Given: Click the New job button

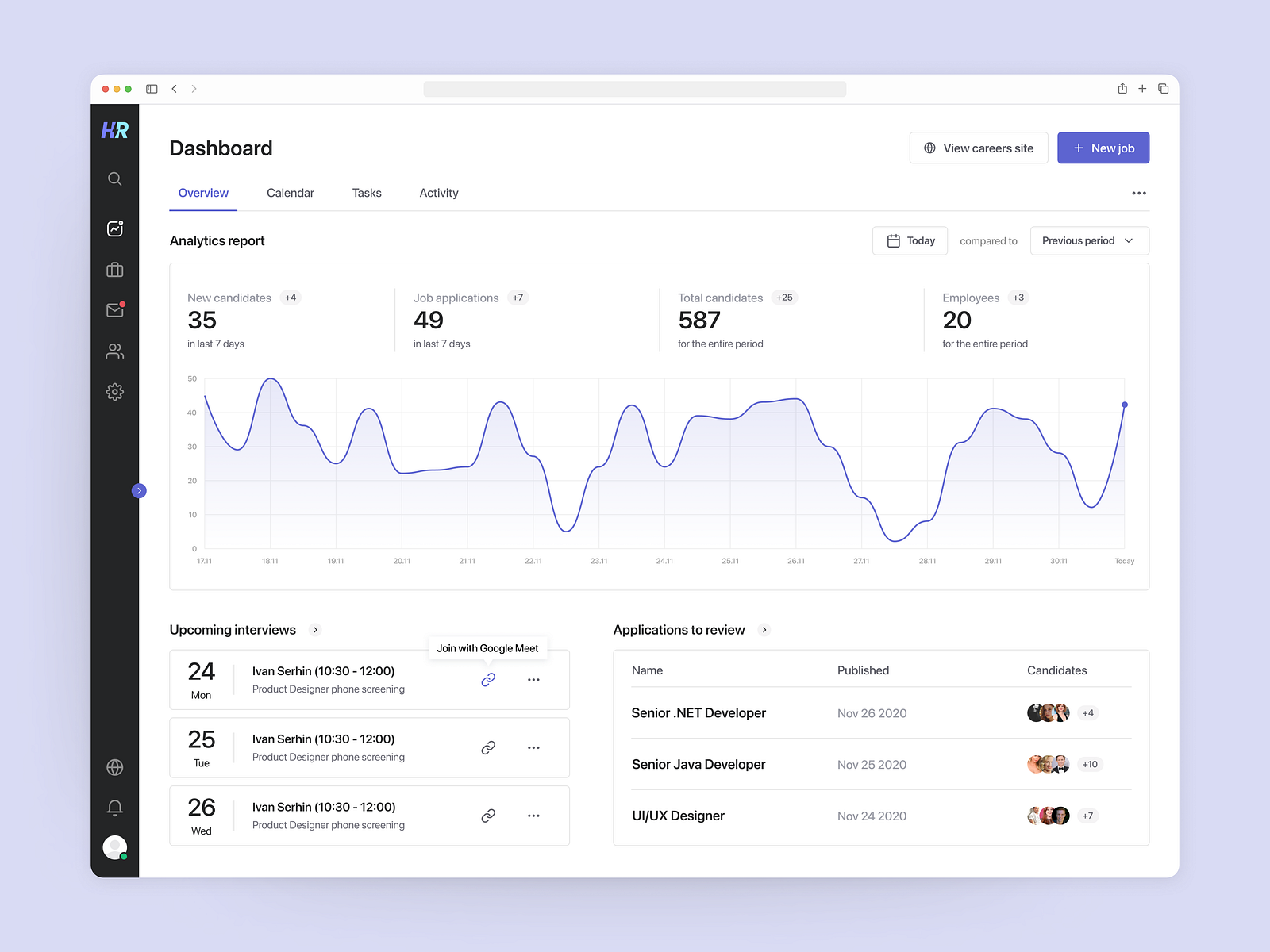Looking at the screenshot, I should coord(1103,148).
